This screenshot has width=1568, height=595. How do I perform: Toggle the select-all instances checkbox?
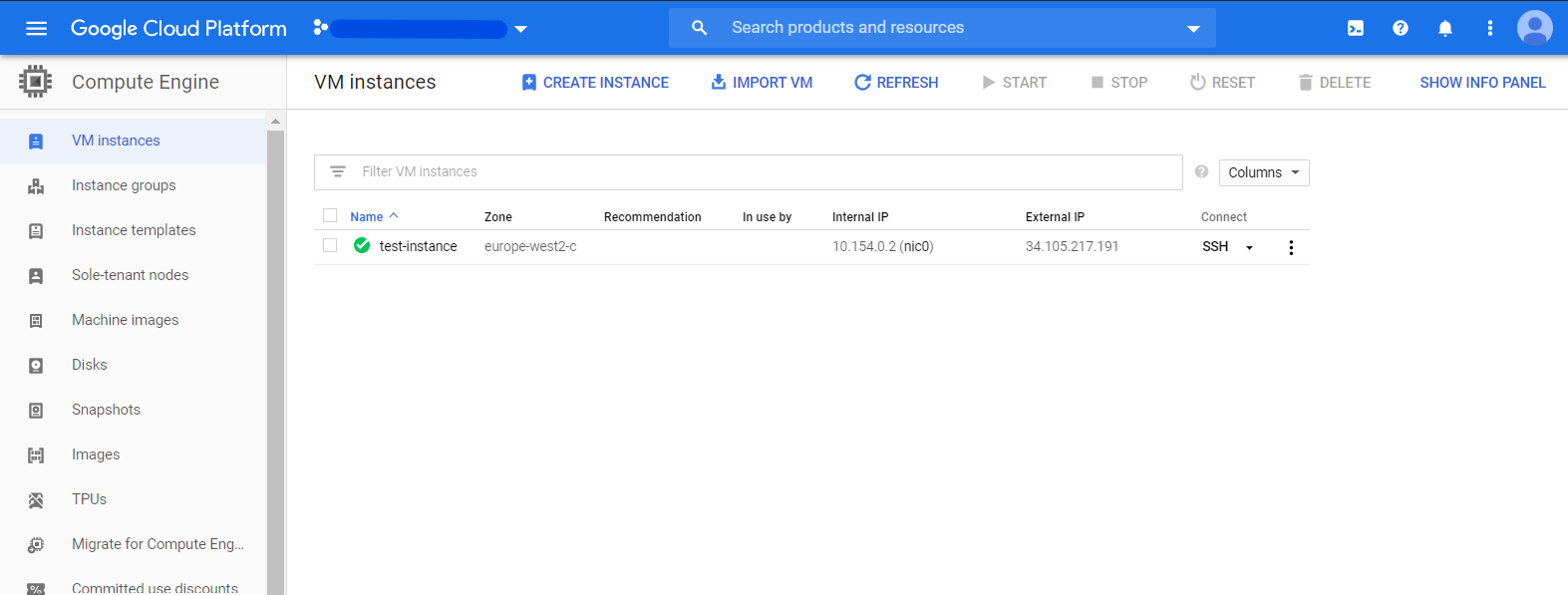coord(330,215)
